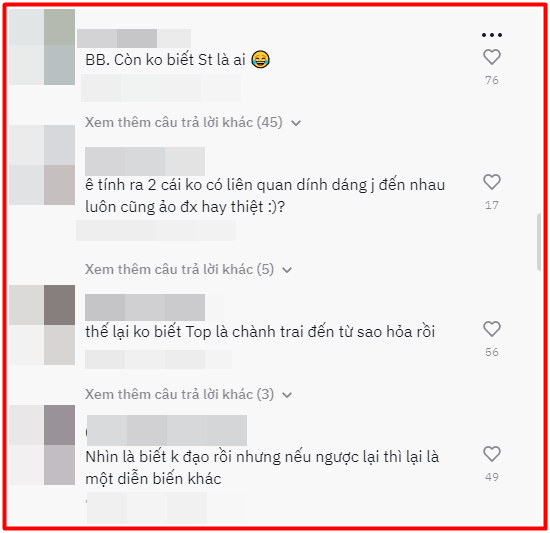Click like count 76 under the heart

492,80
